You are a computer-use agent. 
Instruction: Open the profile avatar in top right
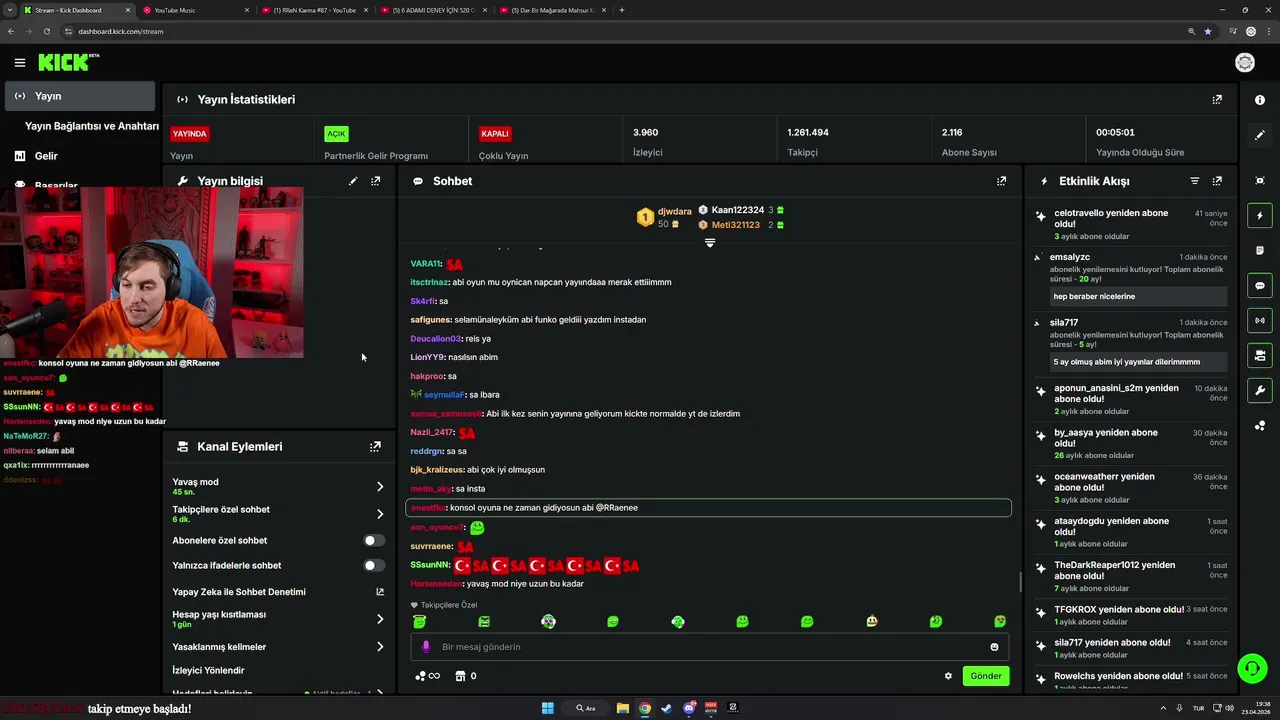tap(1245, 63)
